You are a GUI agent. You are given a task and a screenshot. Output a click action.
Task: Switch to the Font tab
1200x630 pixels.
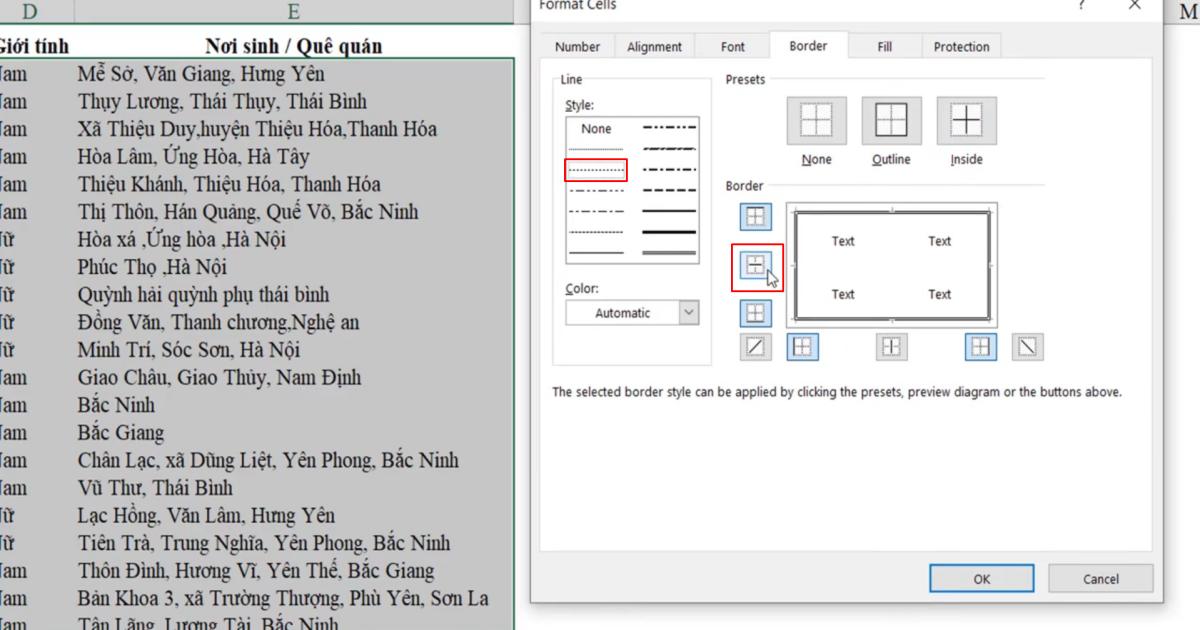[732, 46]
